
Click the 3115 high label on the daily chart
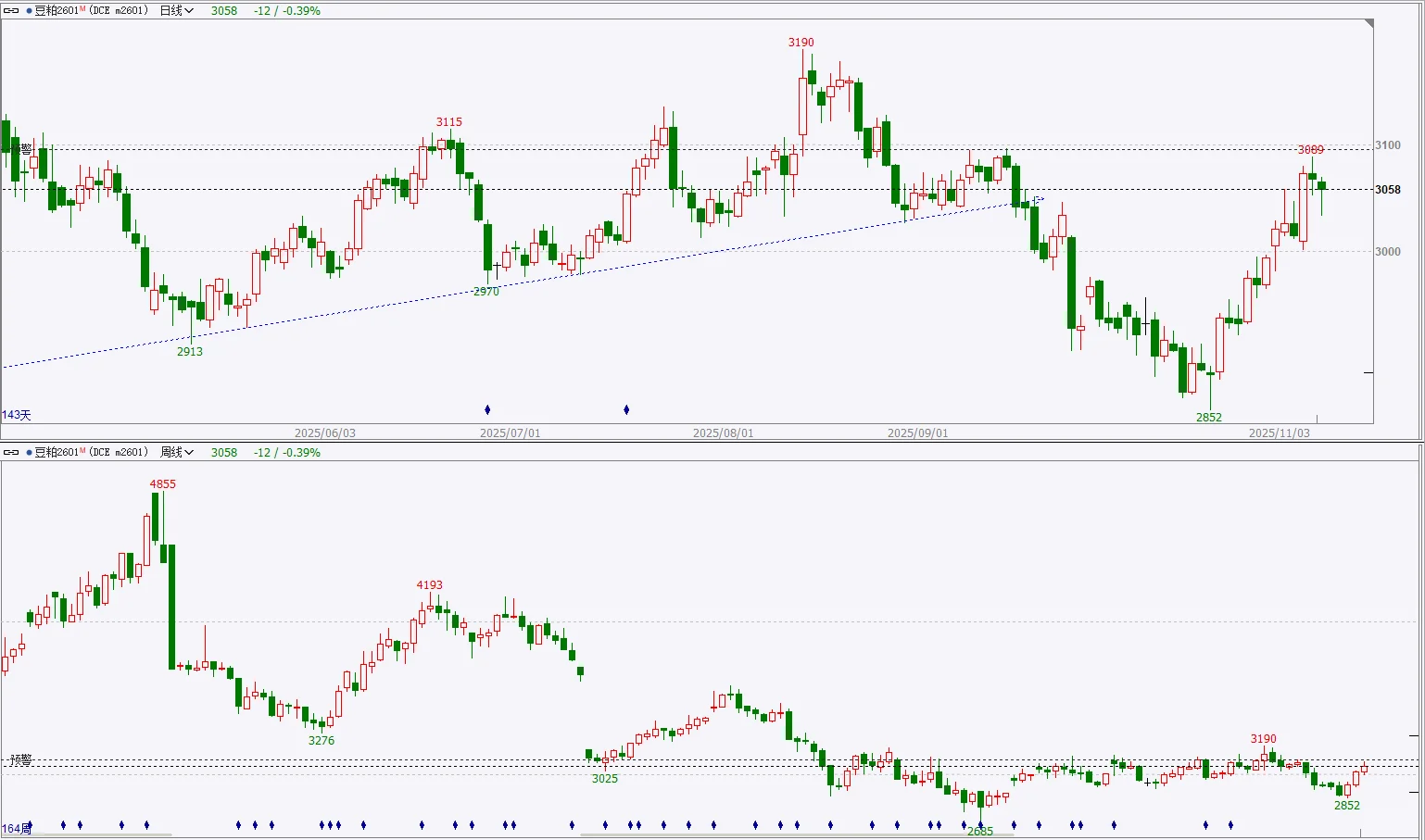tap(449, 122)
